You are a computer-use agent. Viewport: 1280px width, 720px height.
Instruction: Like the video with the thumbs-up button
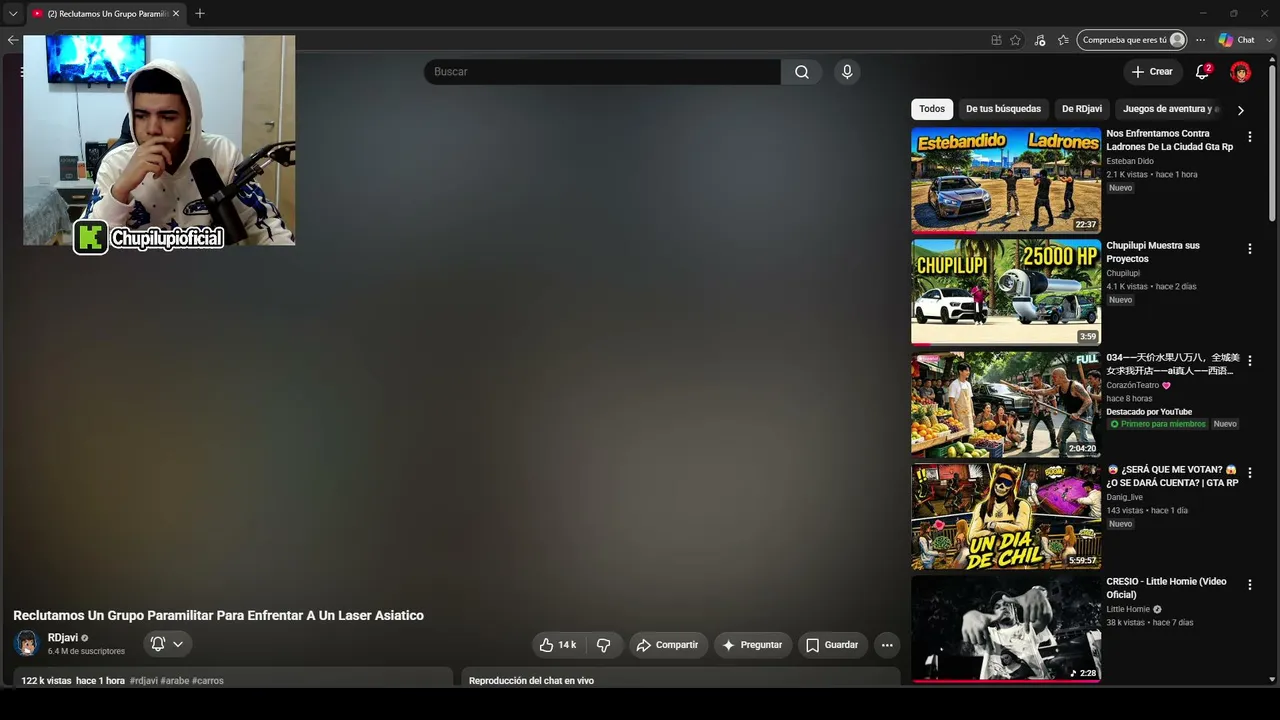[558, 645]
